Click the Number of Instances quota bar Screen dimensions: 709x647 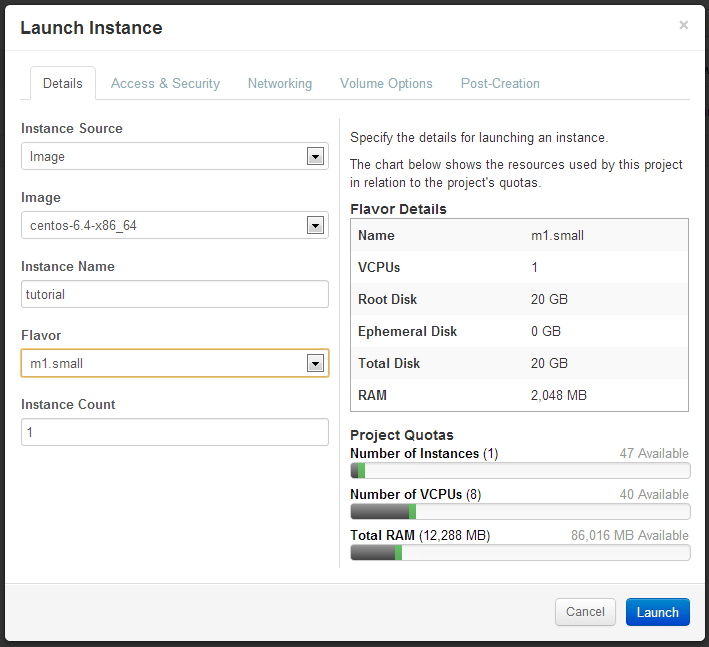(520, 471)
